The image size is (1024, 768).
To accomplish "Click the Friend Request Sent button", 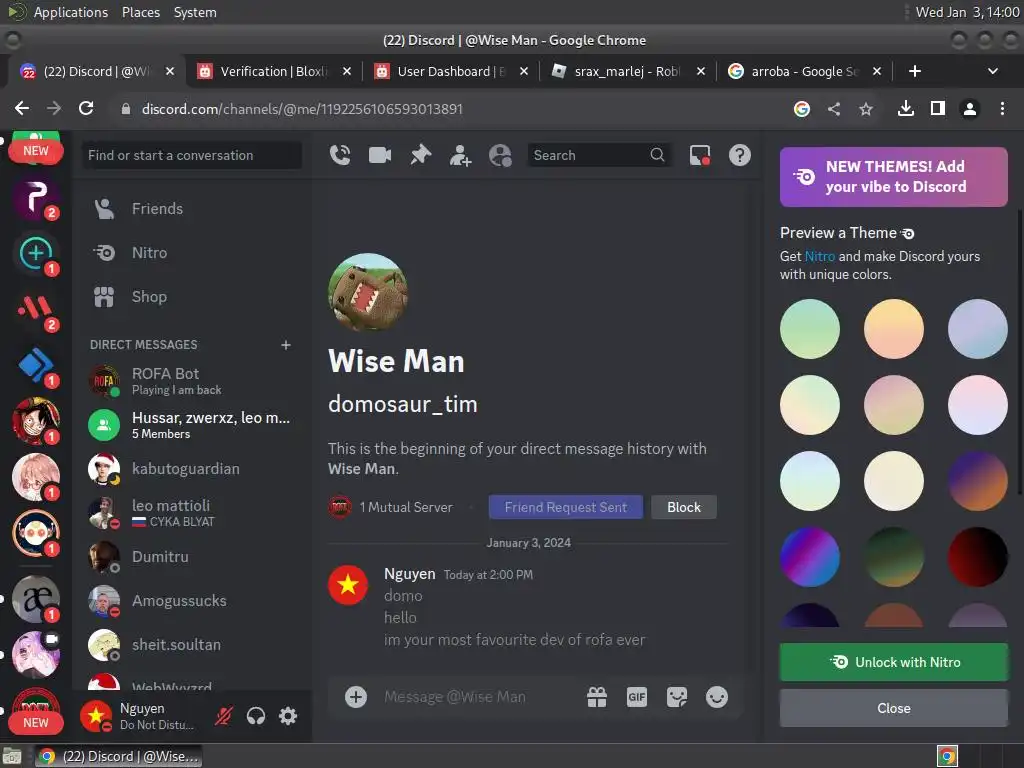I will pyautogui.click(x=566, y=507).
